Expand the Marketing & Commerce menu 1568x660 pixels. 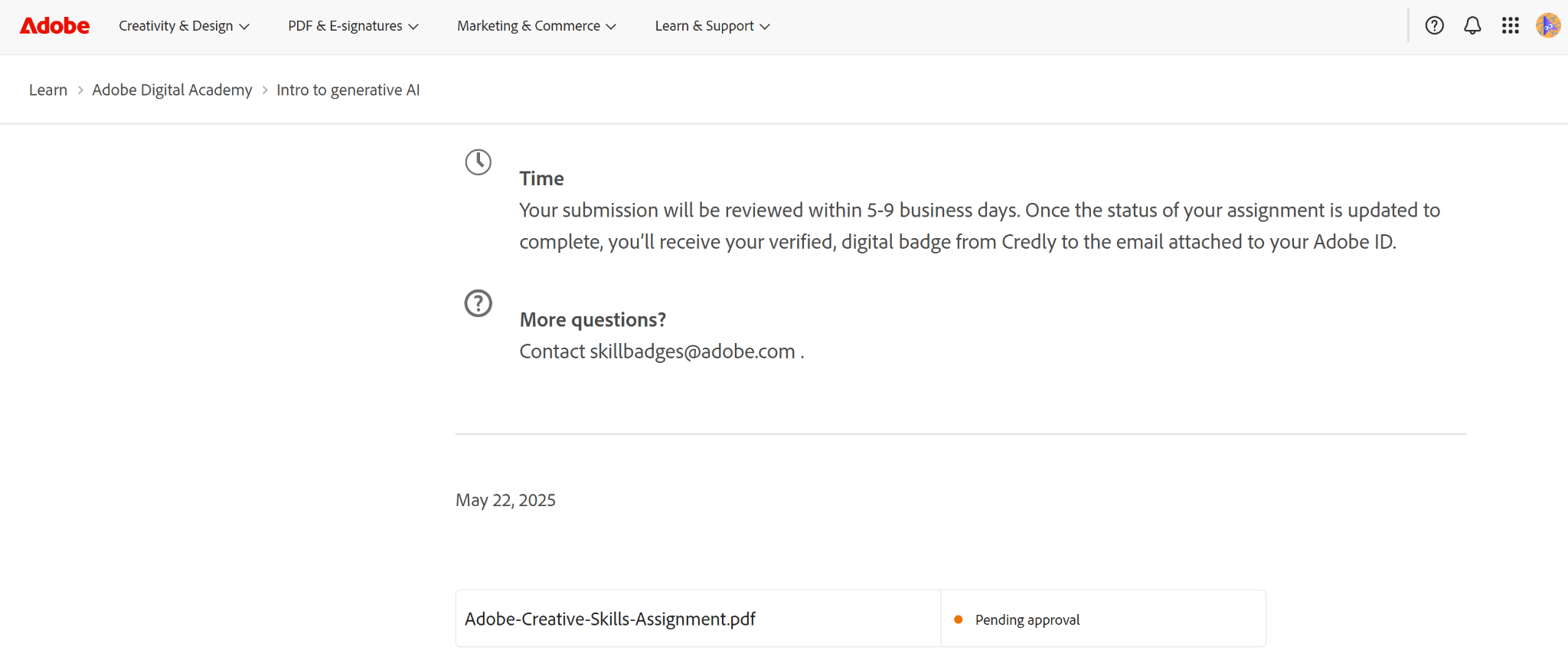click(536, 26)
